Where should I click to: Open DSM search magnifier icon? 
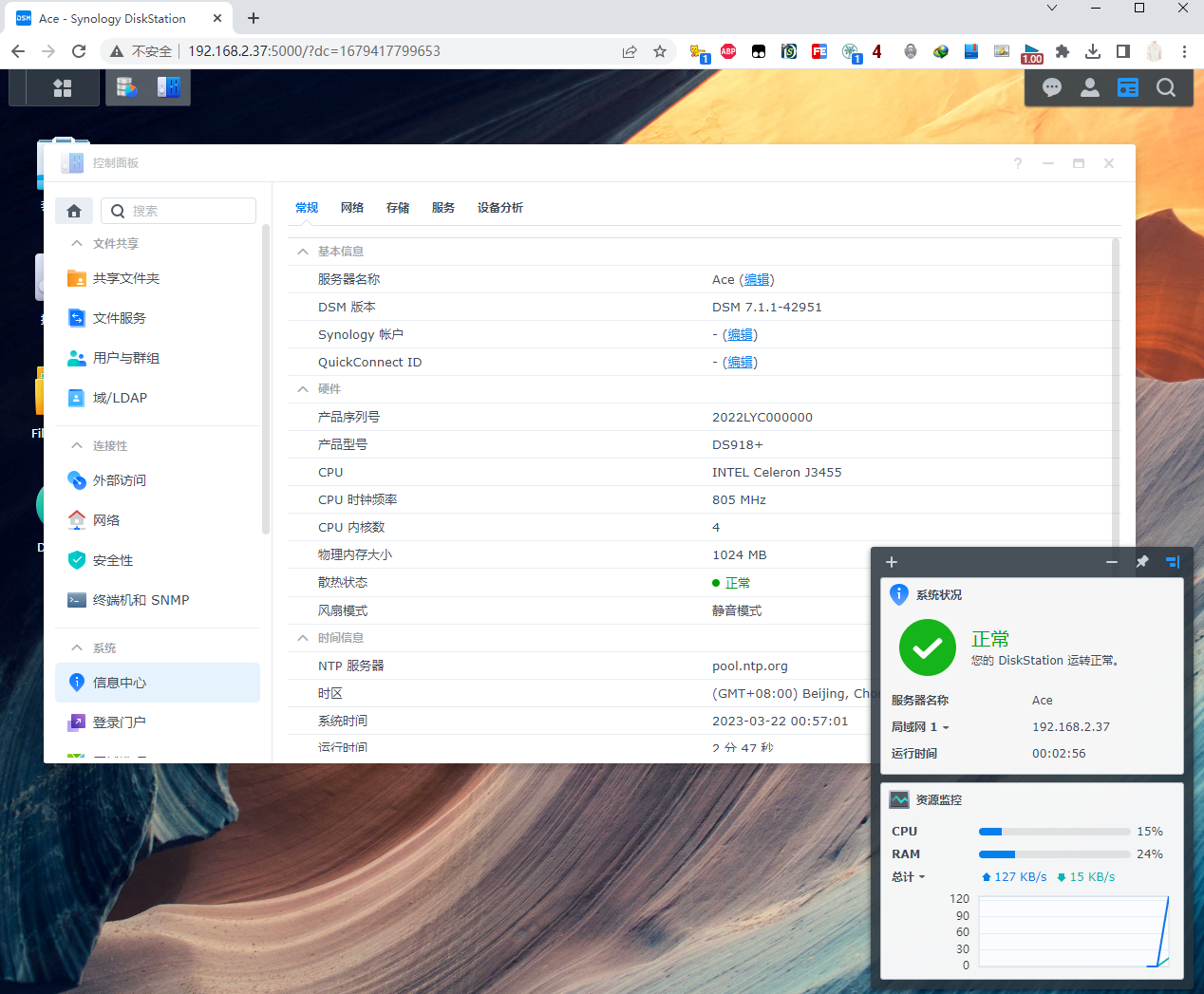(1166, 88)
